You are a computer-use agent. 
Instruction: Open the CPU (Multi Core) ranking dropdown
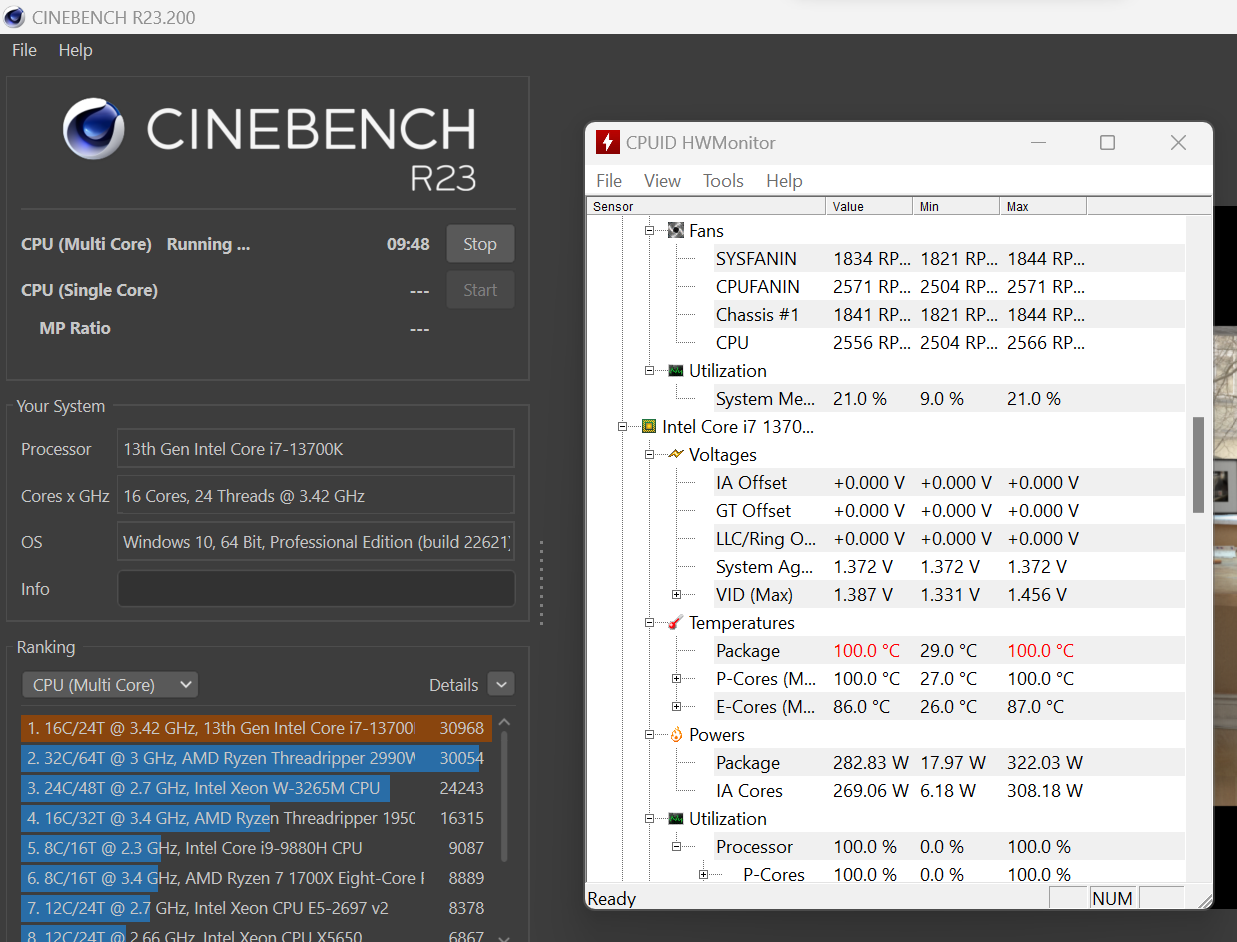click(x=110, y=685)
